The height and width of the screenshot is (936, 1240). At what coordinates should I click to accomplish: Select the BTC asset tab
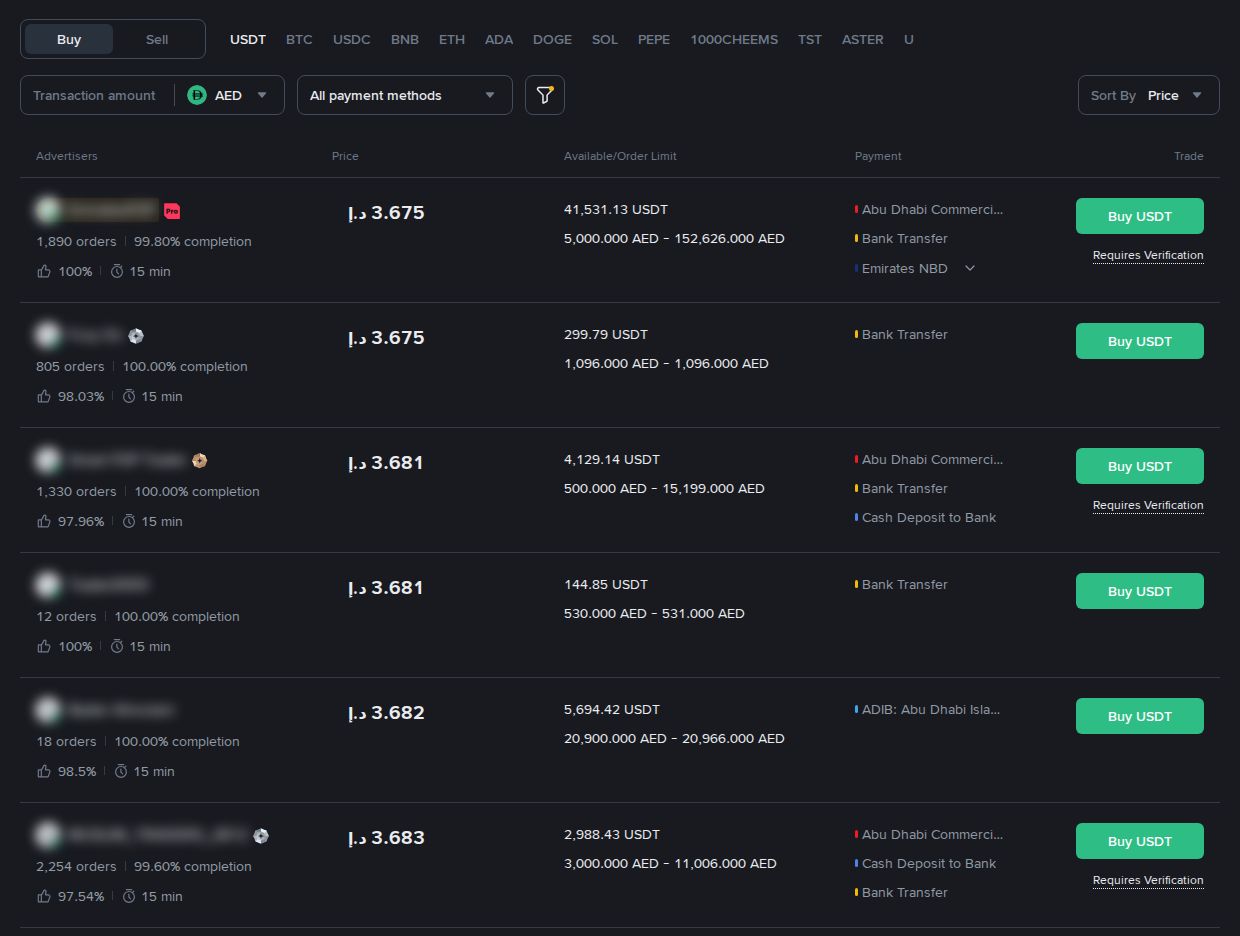point(299,39)
